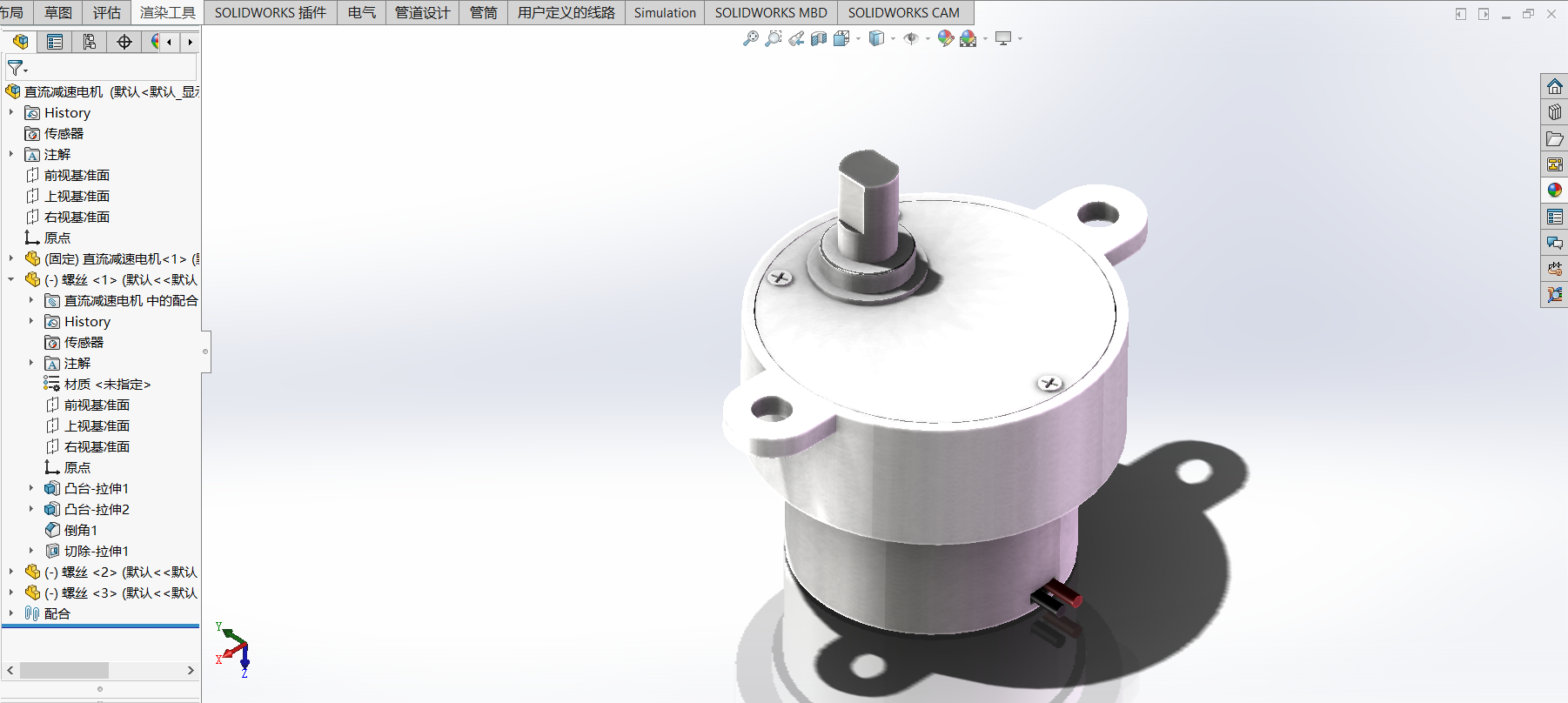The width and height of the screenshot is (1568, 703).
Task: Open the Hide/Show Items eye dropdown
Action: (928, 38)
